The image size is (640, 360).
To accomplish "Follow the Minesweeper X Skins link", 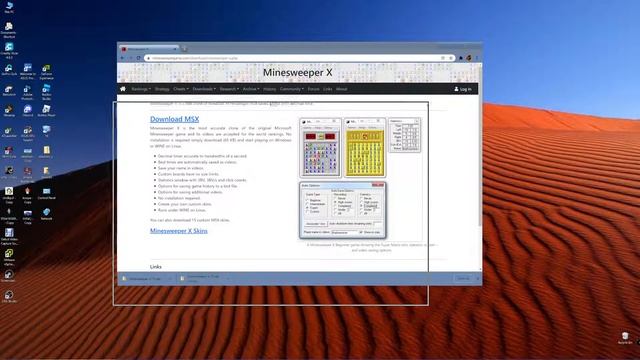I will [179, 231].
